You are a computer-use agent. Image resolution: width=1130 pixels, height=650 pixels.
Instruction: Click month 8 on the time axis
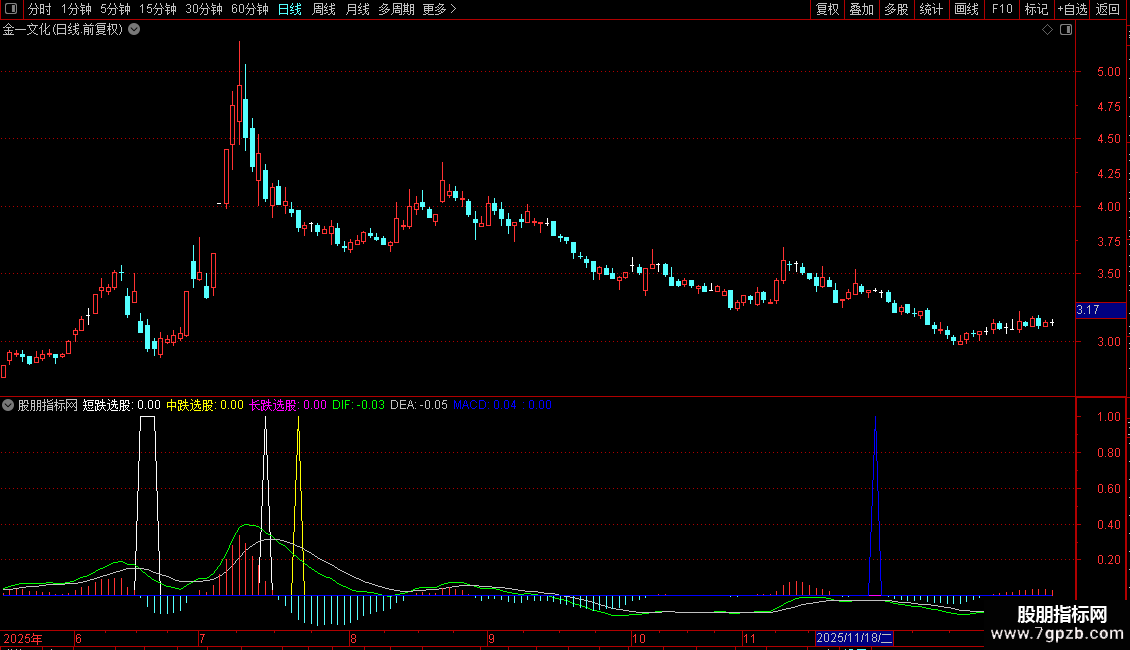tap(353, 638)
